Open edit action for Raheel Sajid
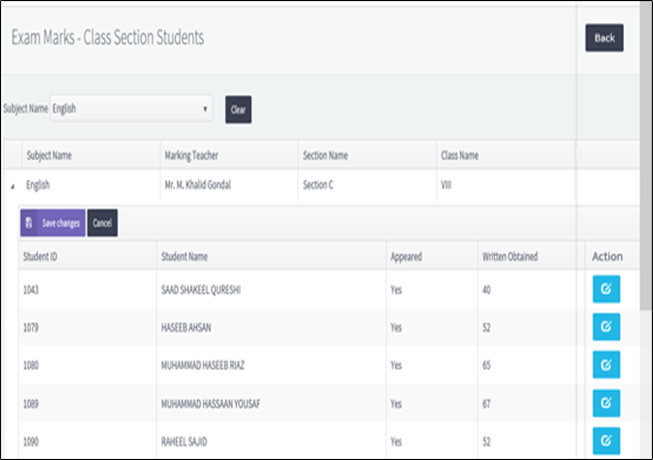Viewport: 653px width, 460px height. click(606, 438)
